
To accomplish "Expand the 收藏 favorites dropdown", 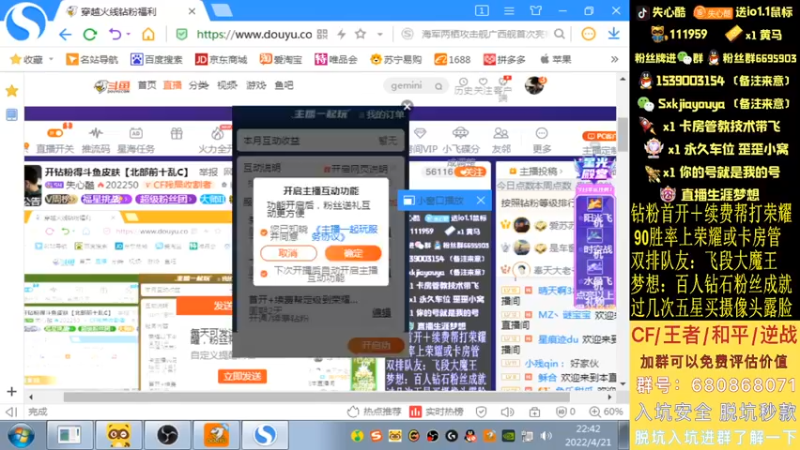I will (51, 60).
